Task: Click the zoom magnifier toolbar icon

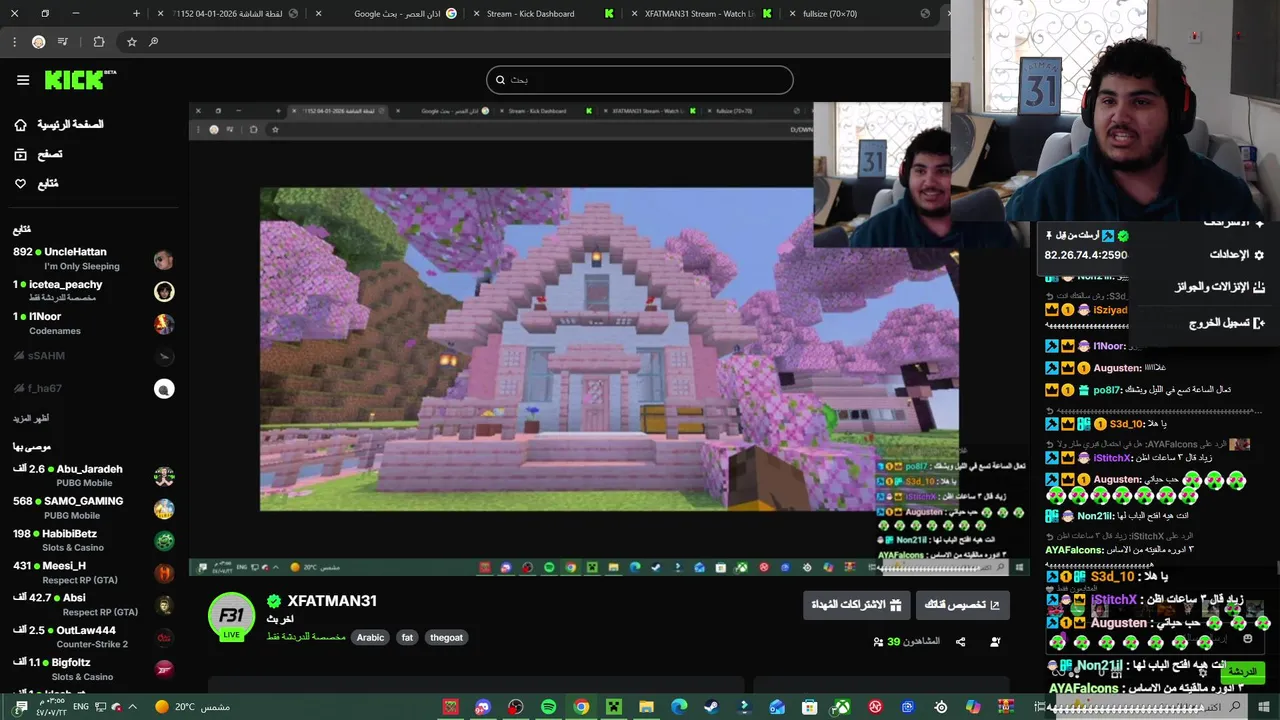Action: pyautogui.click(x=153, y=42)
